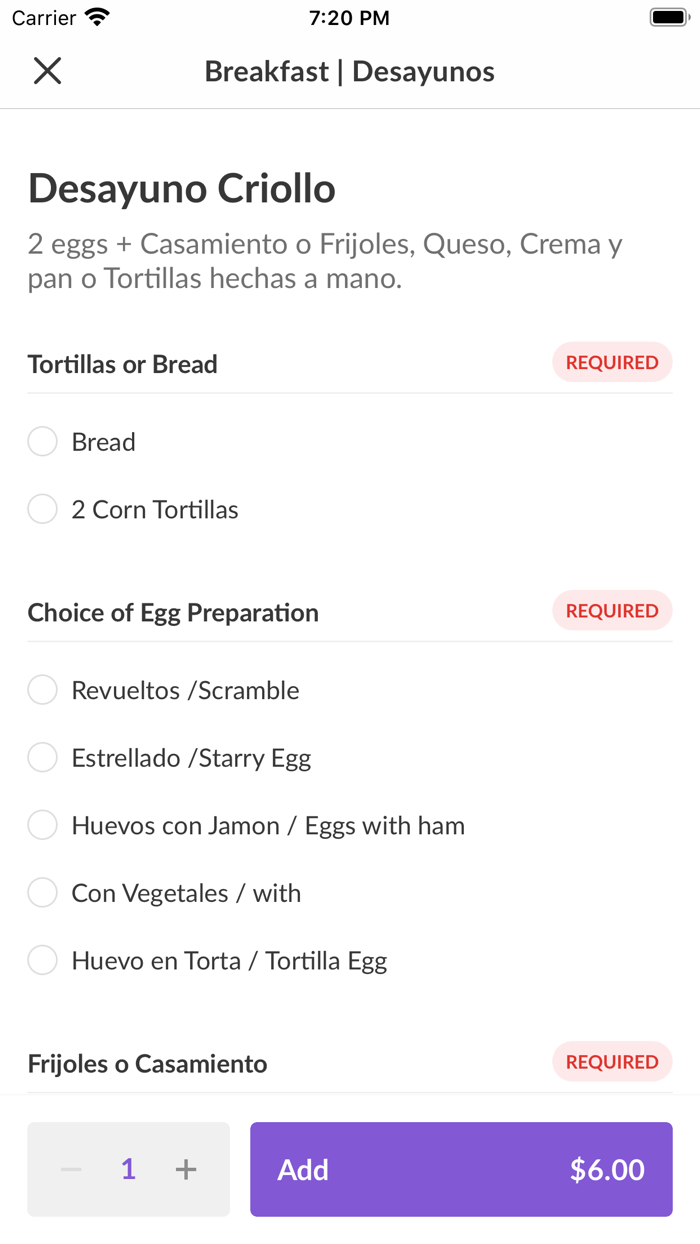Tap REQUIRED badge beside Egg Preparation
700x1244 pixels.
click(x=612, y=611)
